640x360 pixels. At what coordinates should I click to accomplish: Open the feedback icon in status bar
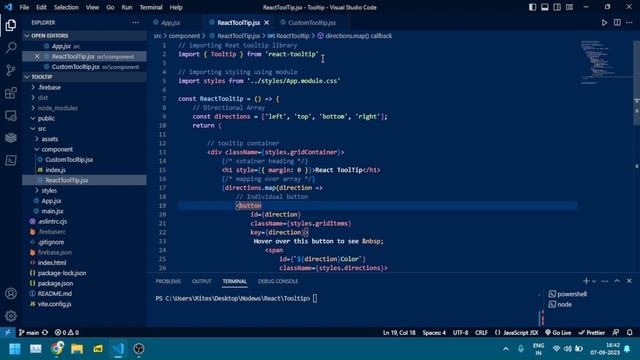[616, 332]
